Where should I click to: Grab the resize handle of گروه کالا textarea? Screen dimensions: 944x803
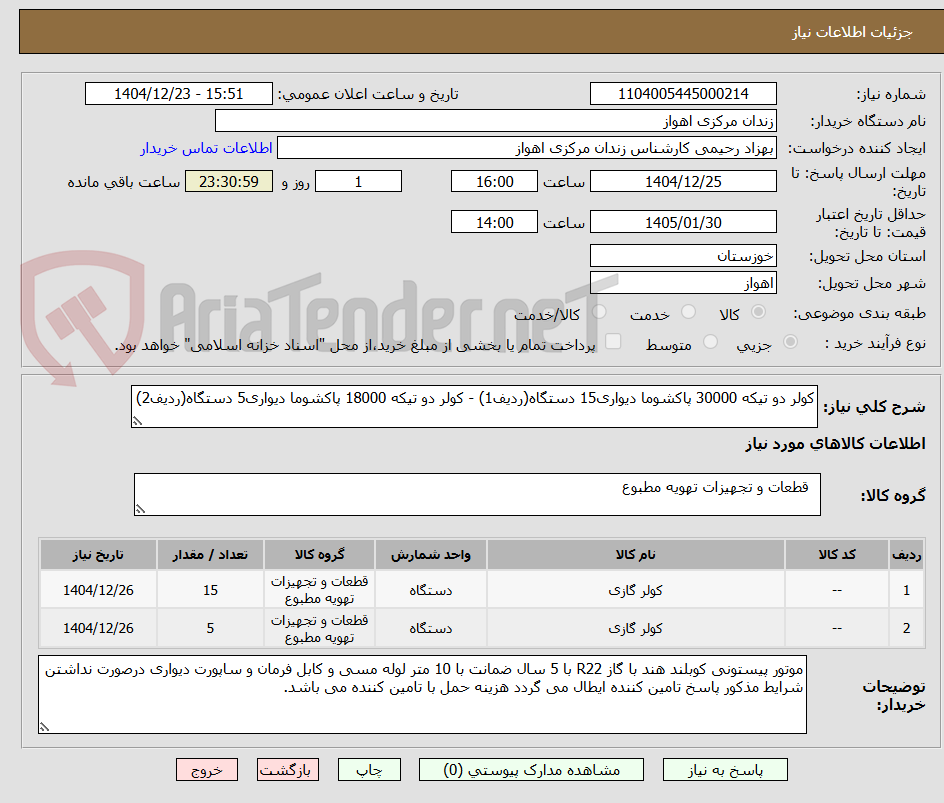pos(140,509)
